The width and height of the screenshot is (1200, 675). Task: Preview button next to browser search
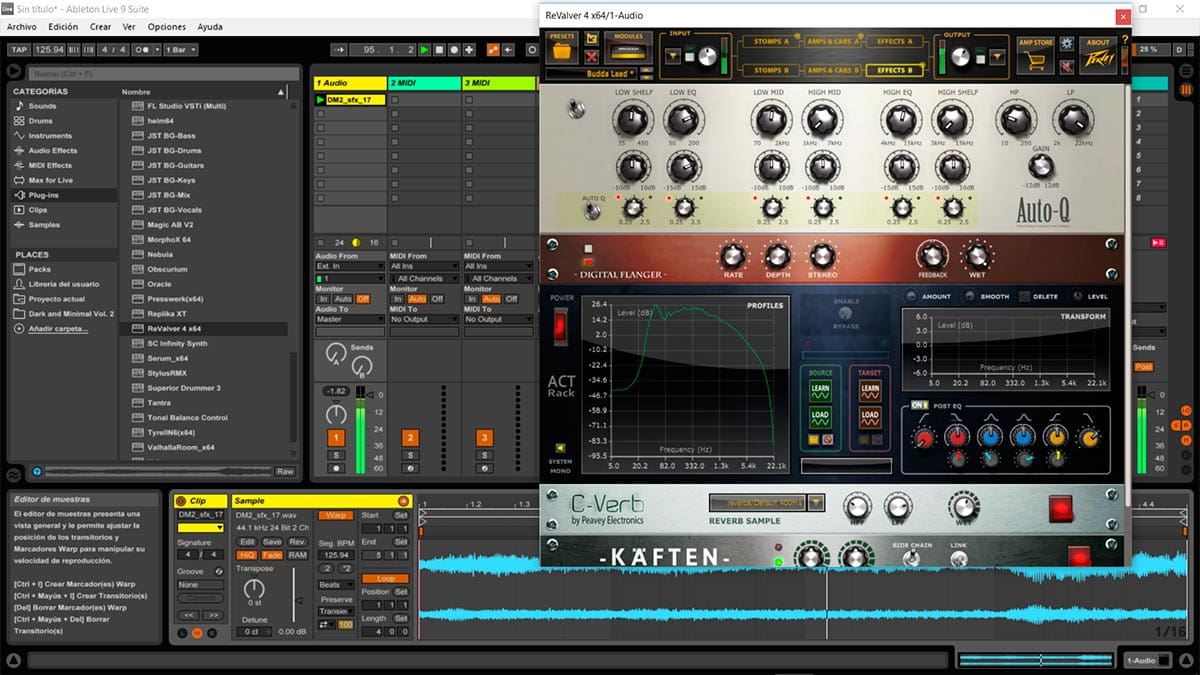[x=14, y=72]
